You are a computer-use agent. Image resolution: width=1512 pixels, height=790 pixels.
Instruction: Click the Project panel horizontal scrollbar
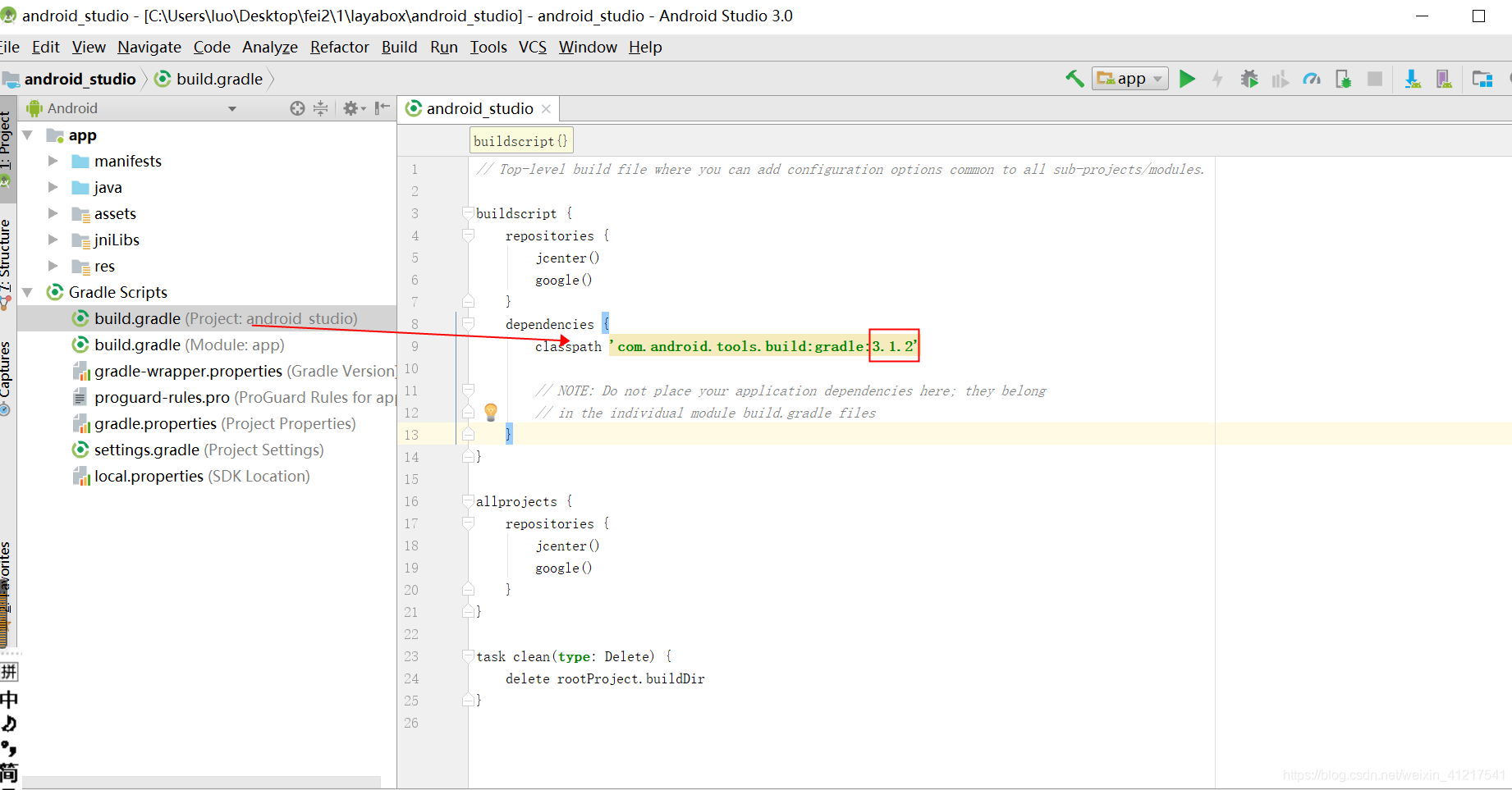point(201,782)
